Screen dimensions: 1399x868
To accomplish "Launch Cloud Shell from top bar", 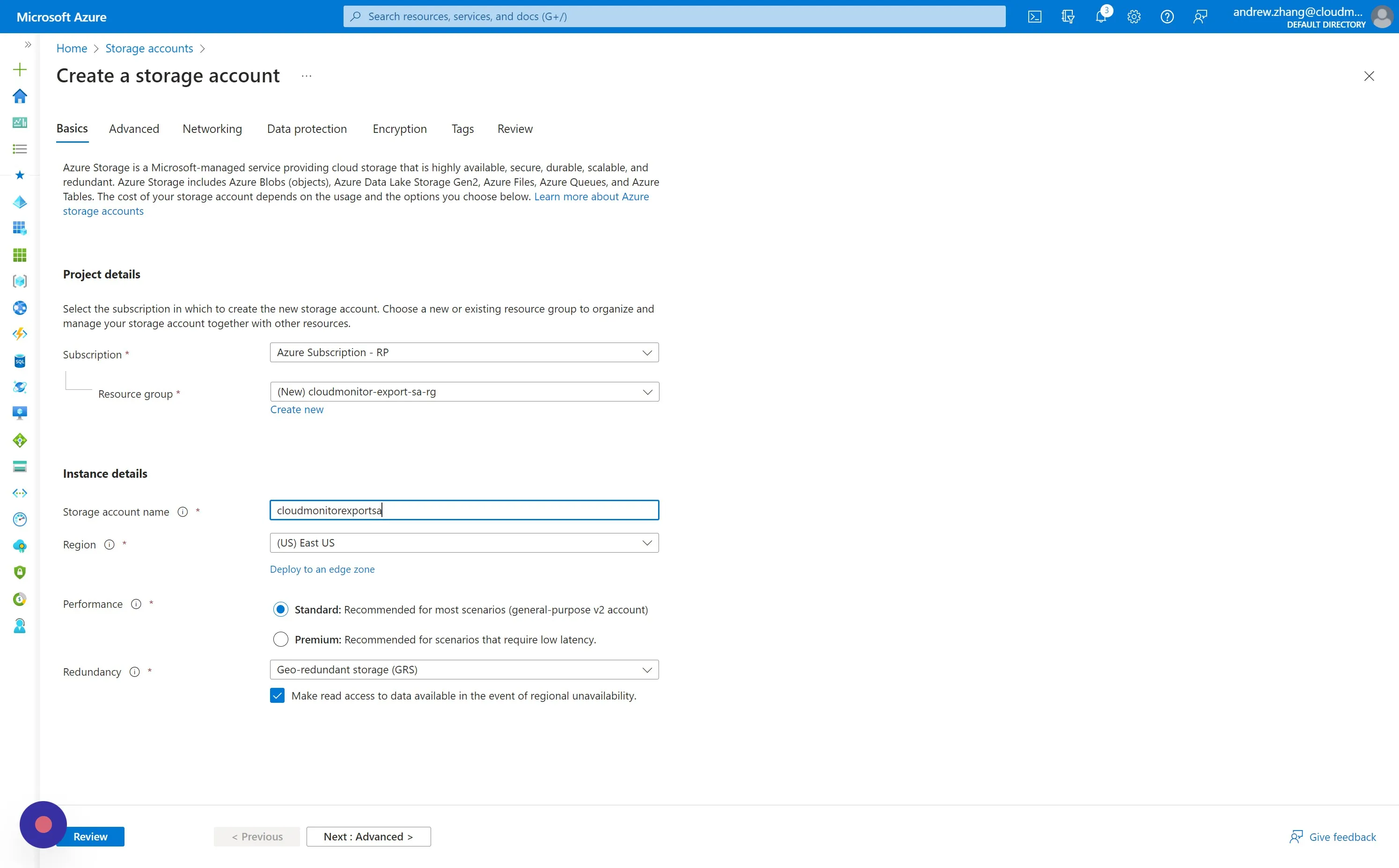I will click(x=1034, y=17).
